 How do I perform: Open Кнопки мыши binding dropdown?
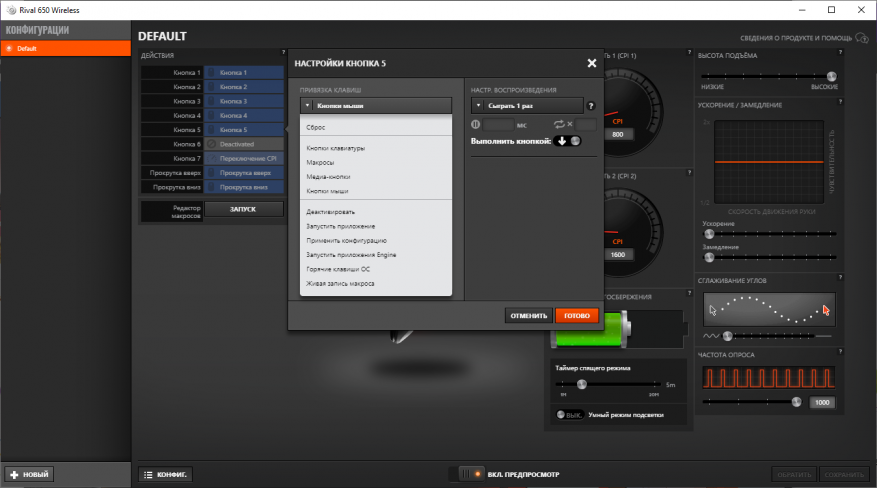tap(376, 106)
